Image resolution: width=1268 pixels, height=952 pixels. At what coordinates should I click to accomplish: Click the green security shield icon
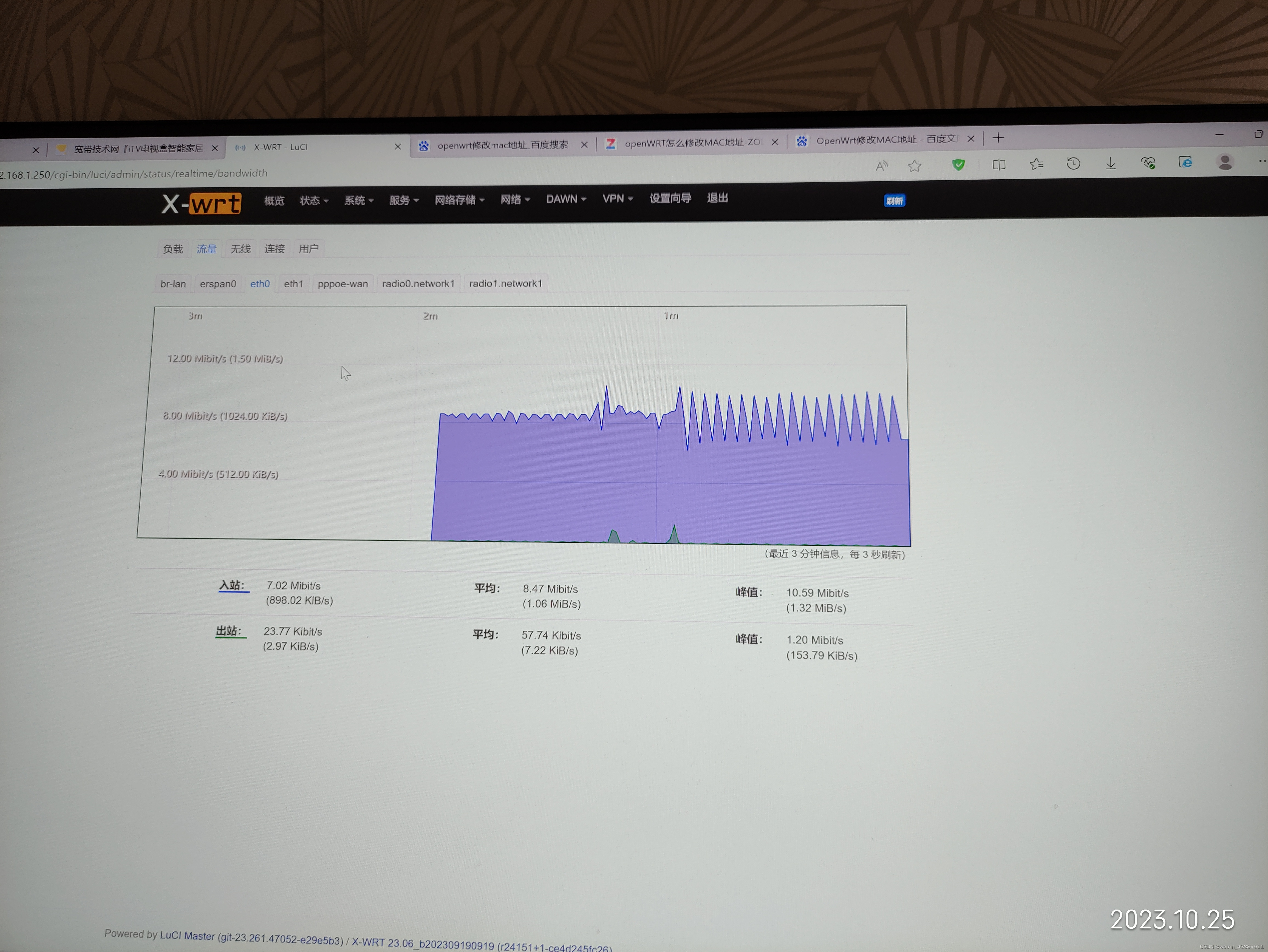coord(958,165)
